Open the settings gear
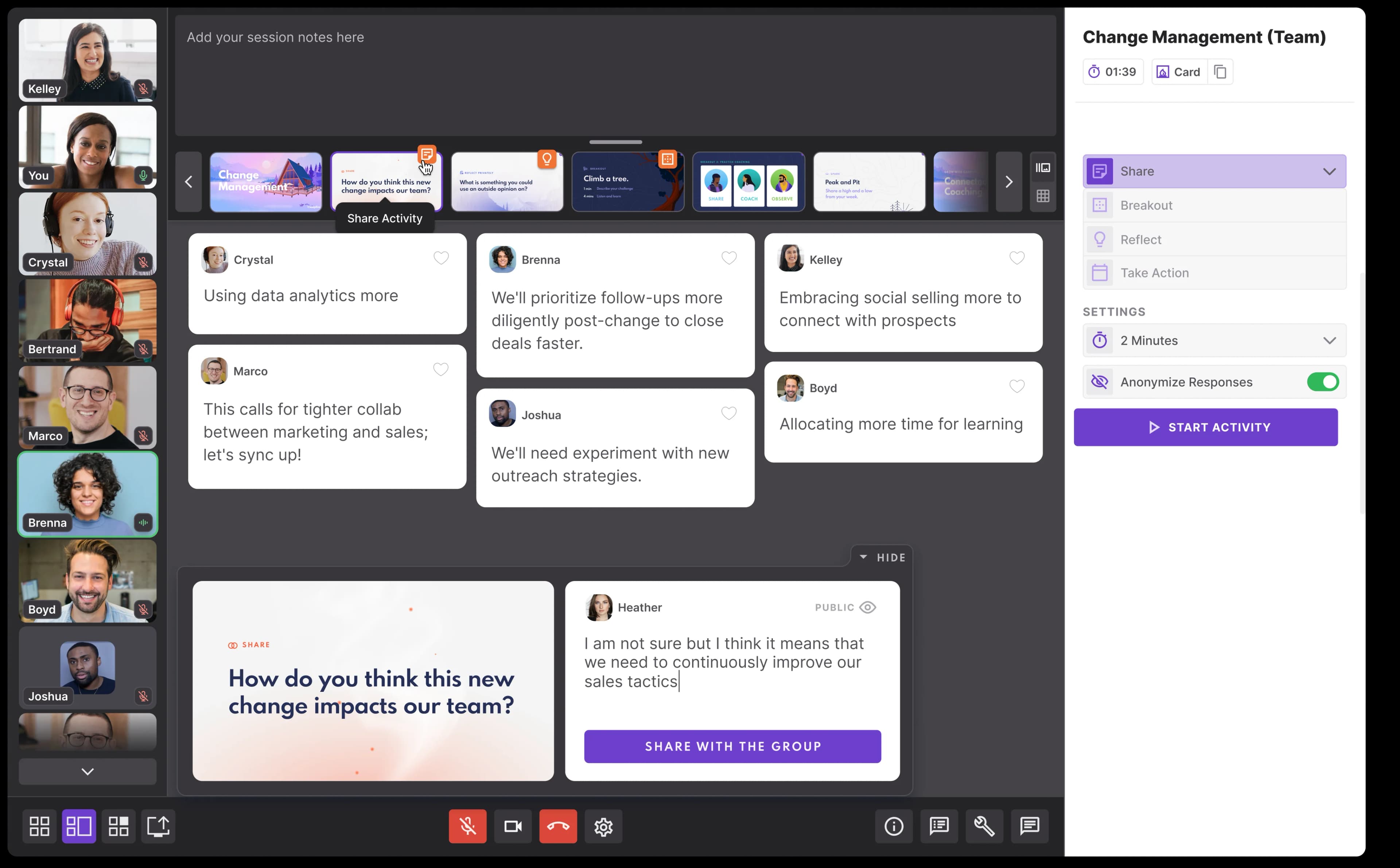This screenshot has height=868, width=1400. 603,826
